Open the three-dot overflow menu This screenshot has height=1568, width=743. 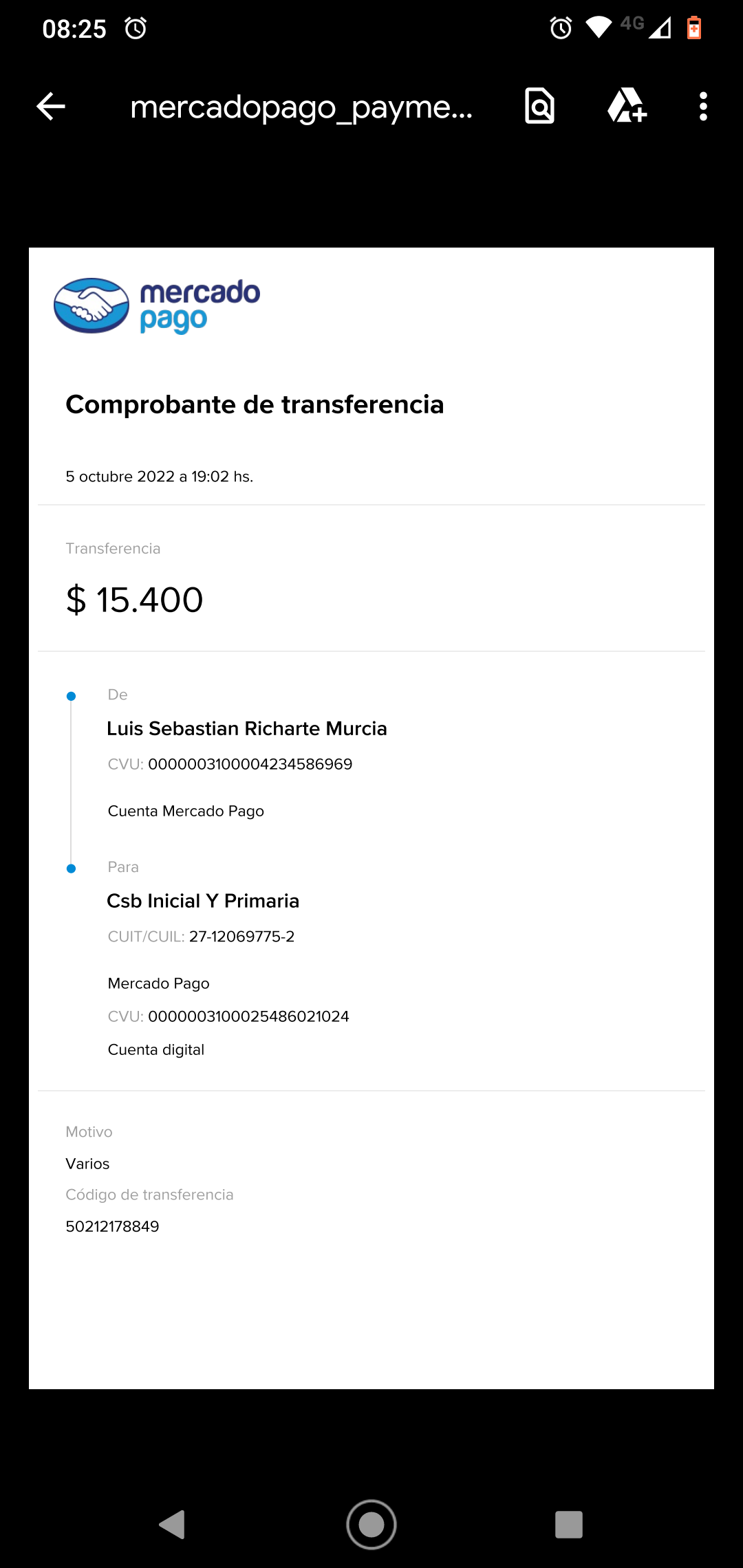pos(702,107)
